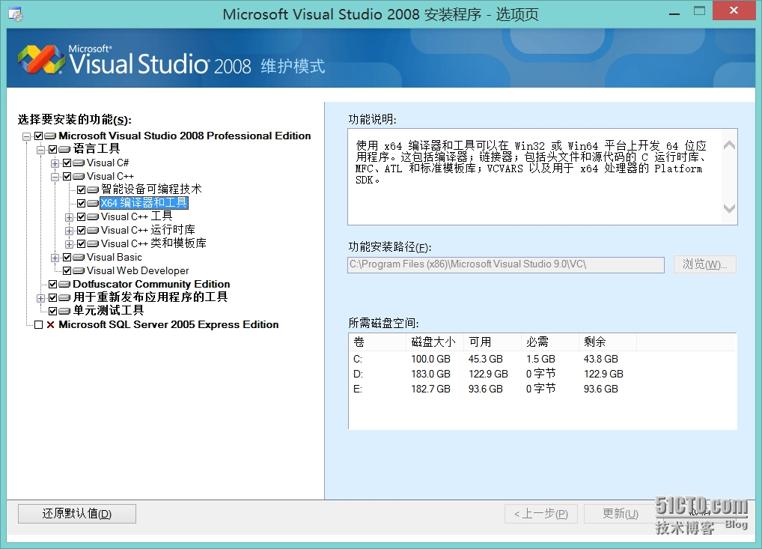The width and height of the screenshot is (762, 549).
Task: Toggle Visual Web Developer checkbox
Action: (x=67, y=271)
